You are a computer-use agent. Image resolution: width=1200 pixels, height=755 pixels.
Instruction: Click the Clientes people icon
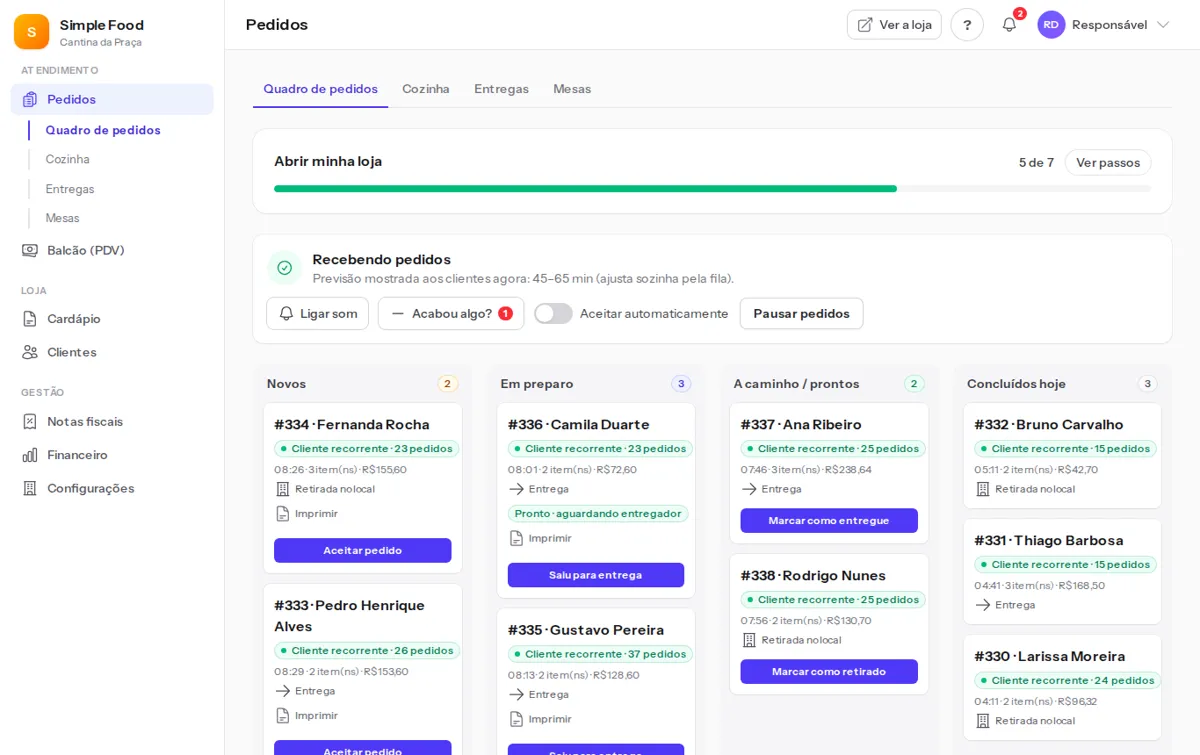30,352
